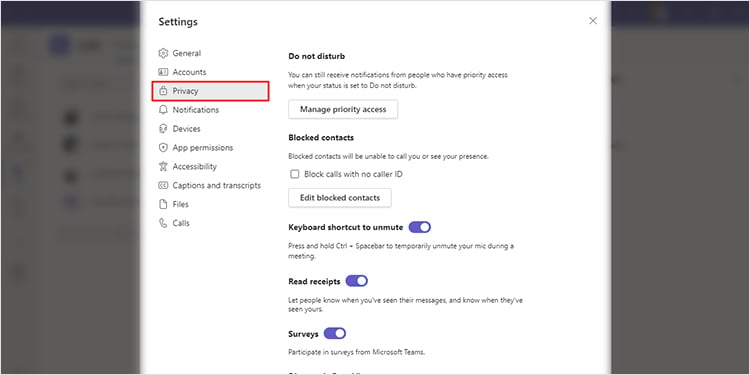Open the Notifications settings label
Screen dimensions: 750x375
[196, 110]
